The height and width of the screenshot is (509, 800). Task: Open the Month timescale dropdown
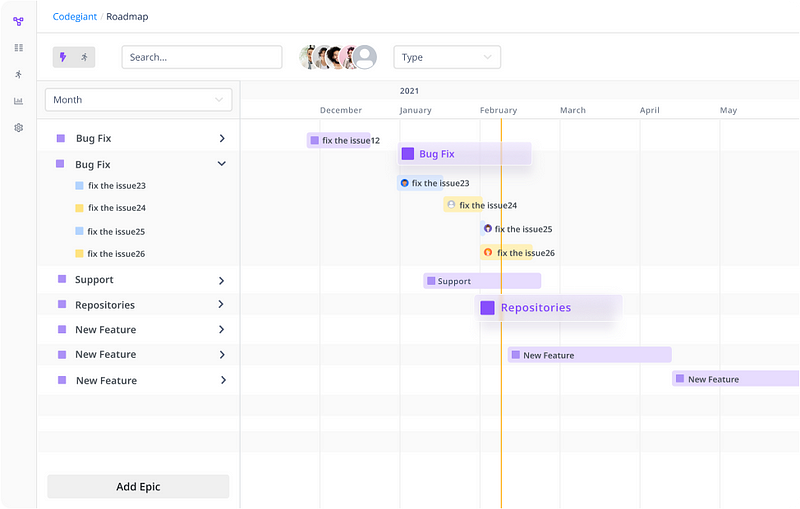138,99
